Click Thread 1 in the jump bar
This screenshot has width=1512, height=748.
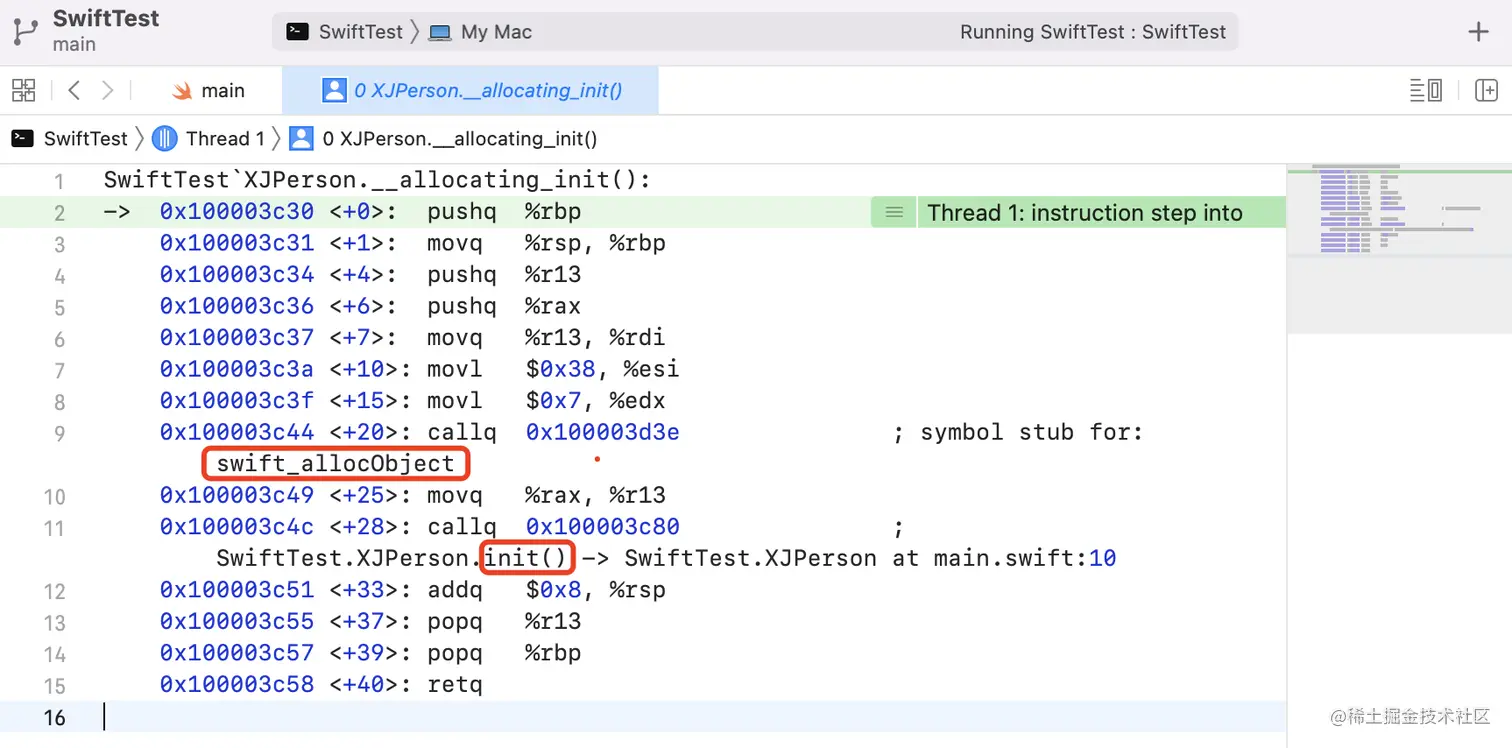point(225,139)
